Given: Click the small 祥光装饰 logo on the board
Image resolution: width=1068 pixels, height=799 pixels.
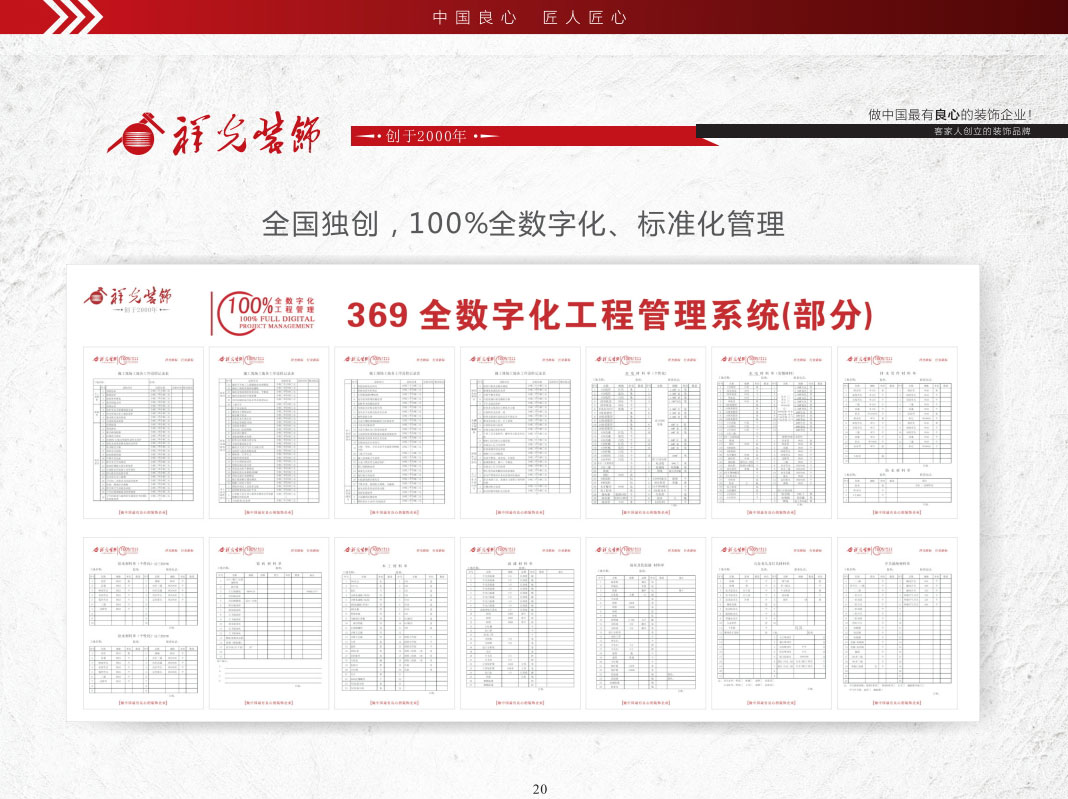Looking at the screenshot, I should [128, 300].
